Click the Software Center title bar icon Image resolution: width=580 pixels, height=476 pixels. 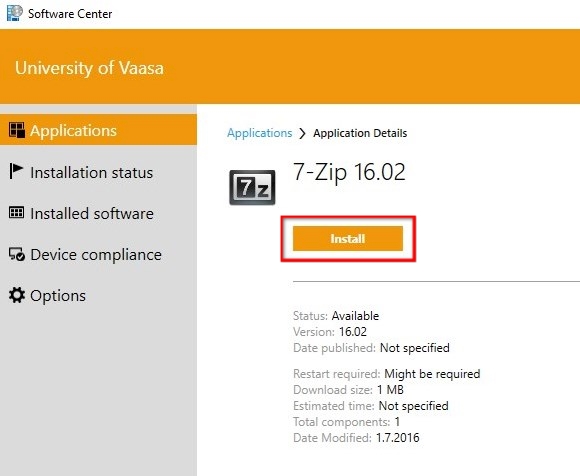tap(14, 13)
